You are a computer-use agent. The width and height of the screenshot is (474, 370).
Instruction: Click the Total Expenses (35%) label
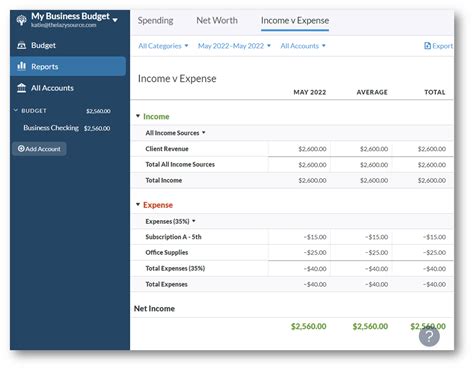175,268
